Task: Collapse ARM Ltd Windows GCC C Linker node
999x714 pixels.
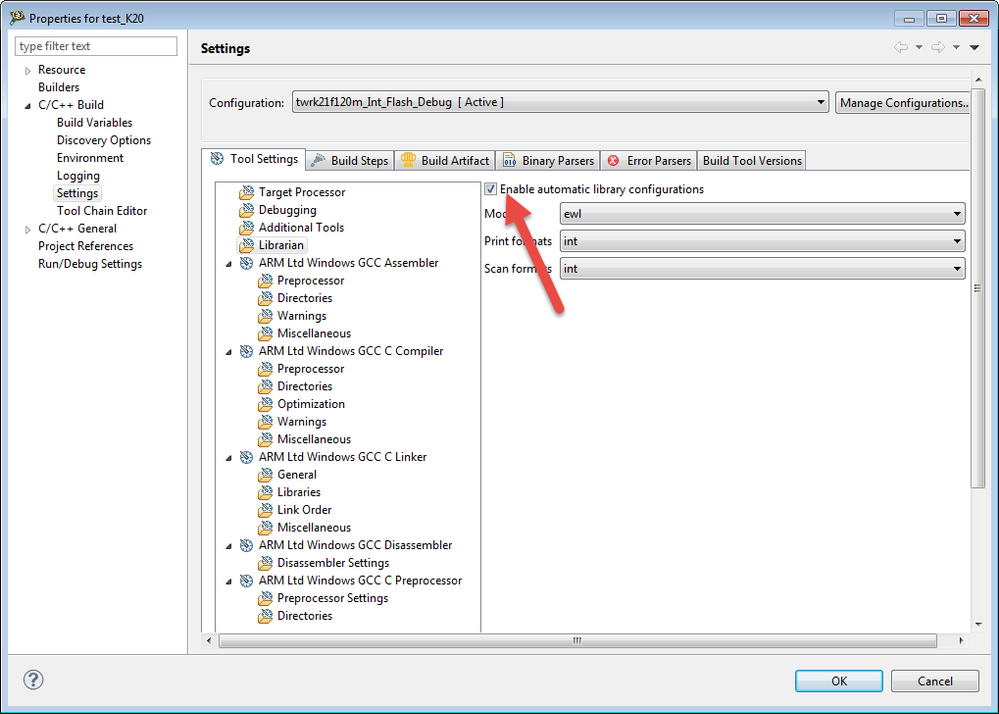Action: [229, 457]
